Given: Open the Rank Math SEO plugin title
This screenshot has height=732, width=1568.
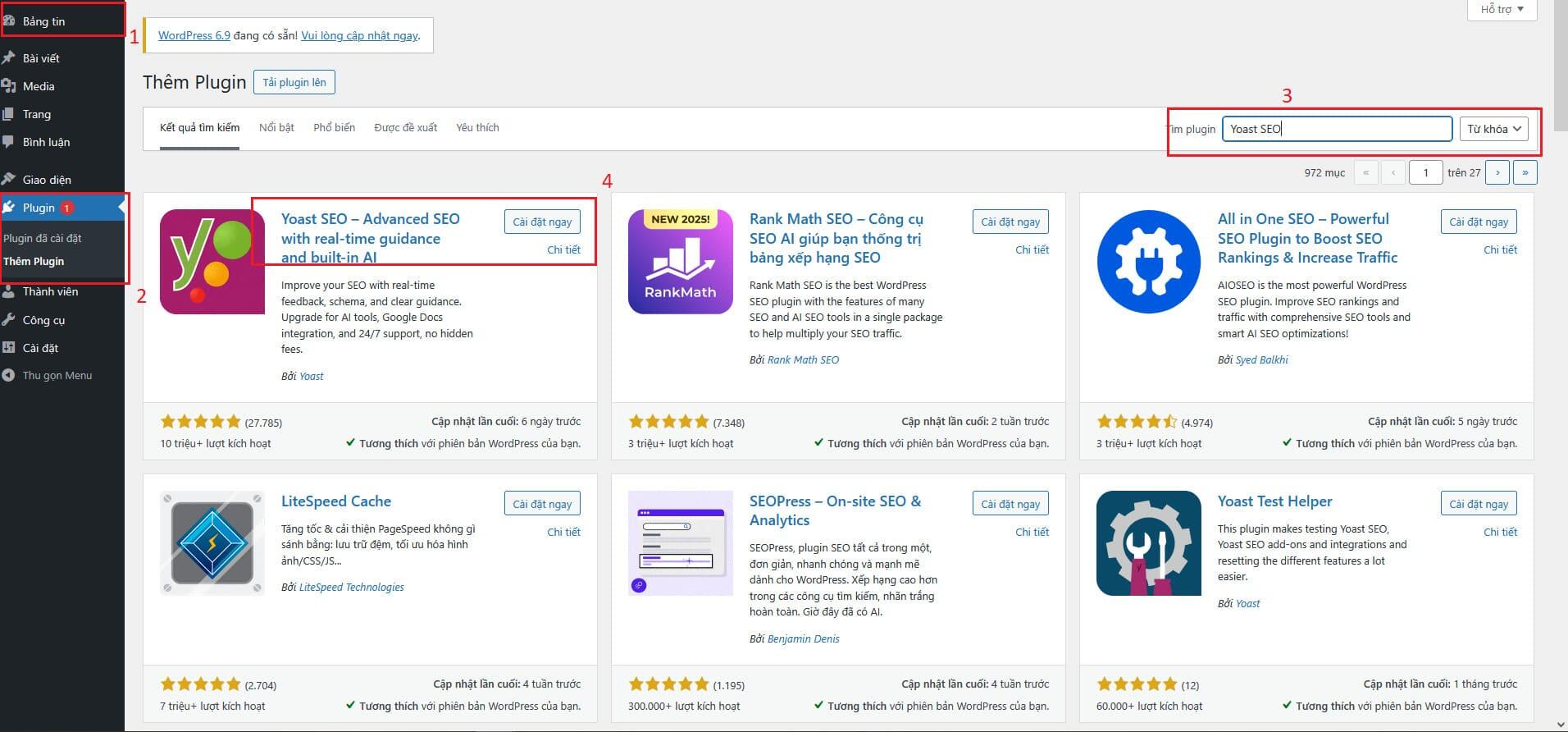Looking at the screenshot, I should 836,238.
